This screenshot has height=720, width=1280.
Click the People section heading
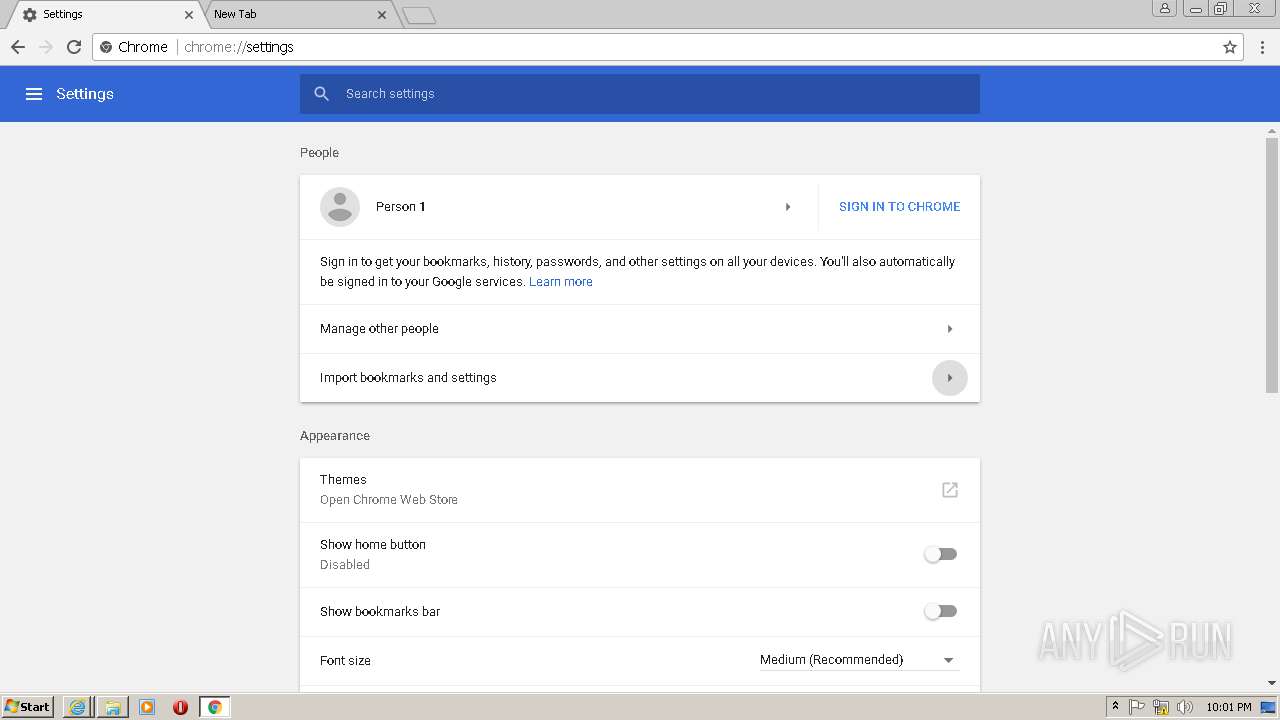pos(319,153)
